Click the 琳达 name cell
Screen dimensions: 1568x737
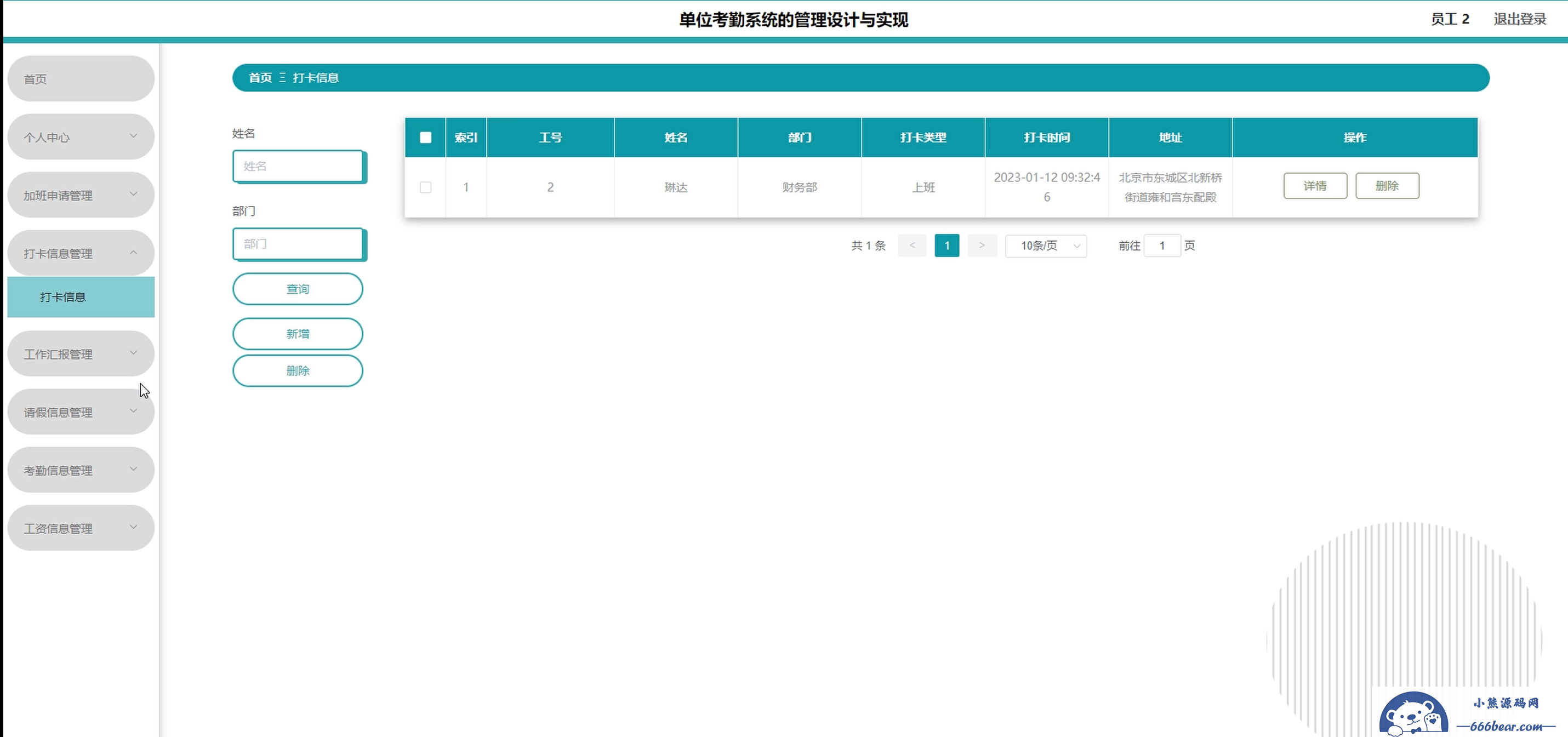(676, 187)
